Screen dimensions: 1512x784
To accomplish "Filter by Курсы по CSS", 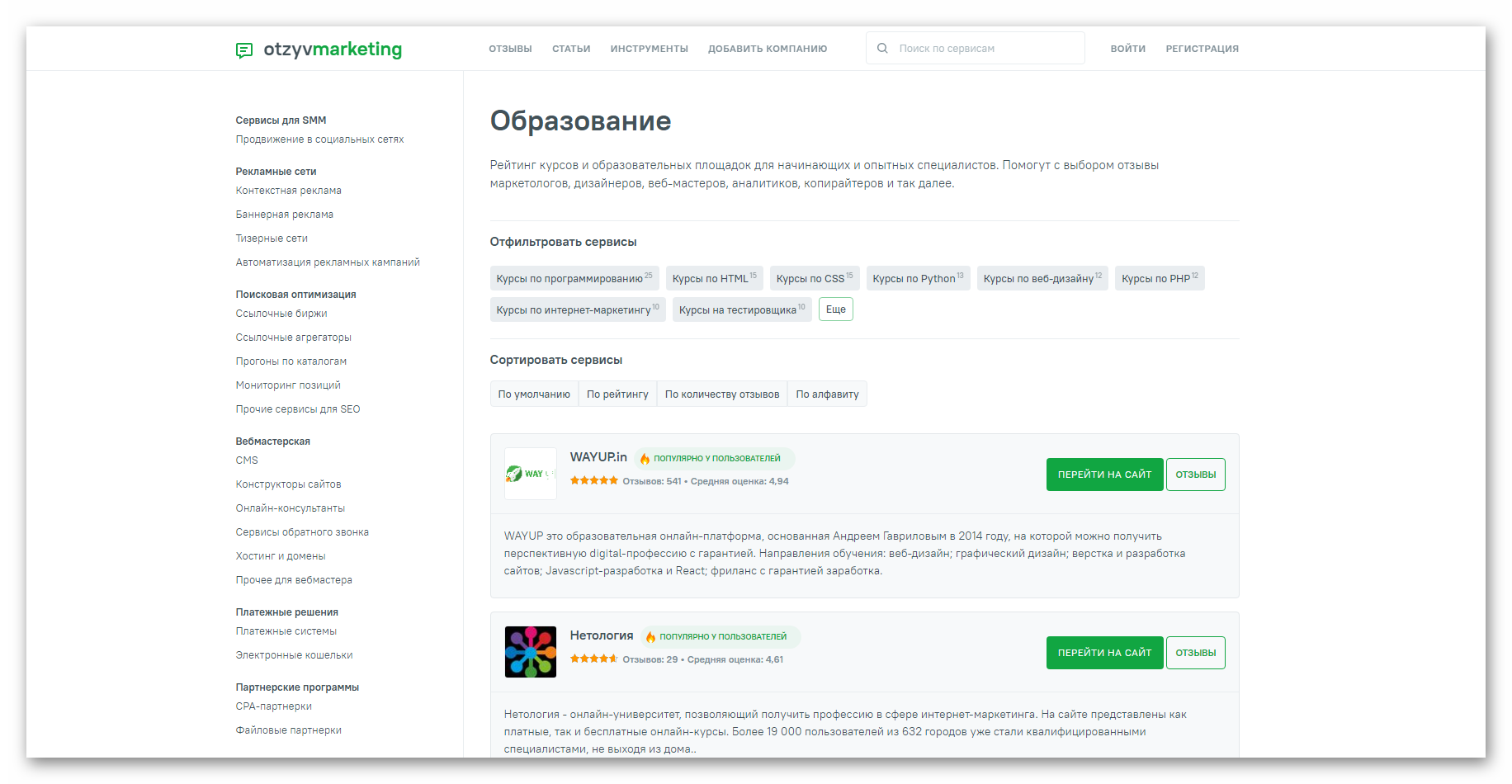I will click(815, 278).
